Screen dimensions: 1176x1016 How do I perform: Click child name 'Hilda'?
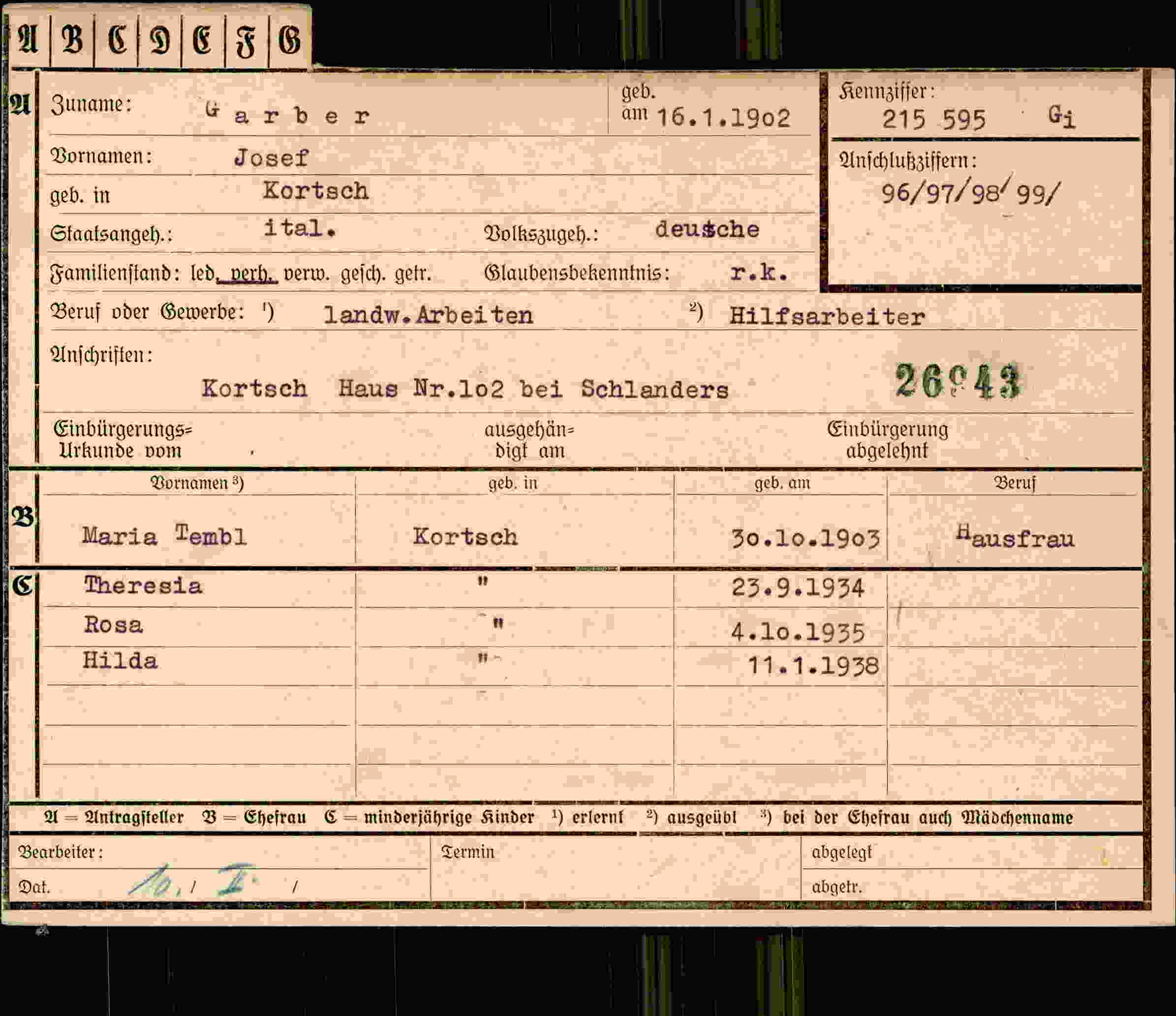(120, 661)
